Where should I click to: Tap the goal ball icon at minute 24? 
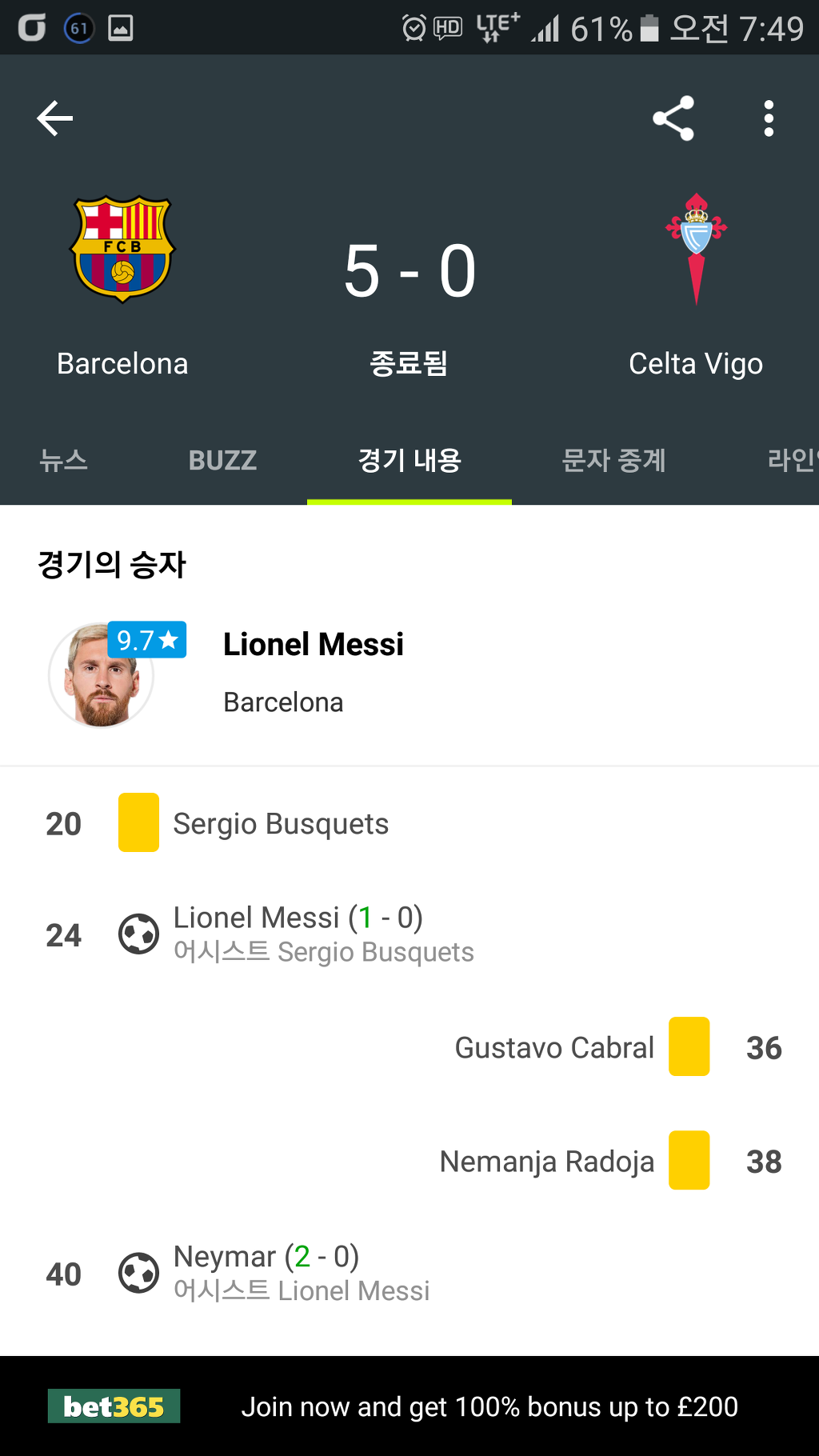139,934
